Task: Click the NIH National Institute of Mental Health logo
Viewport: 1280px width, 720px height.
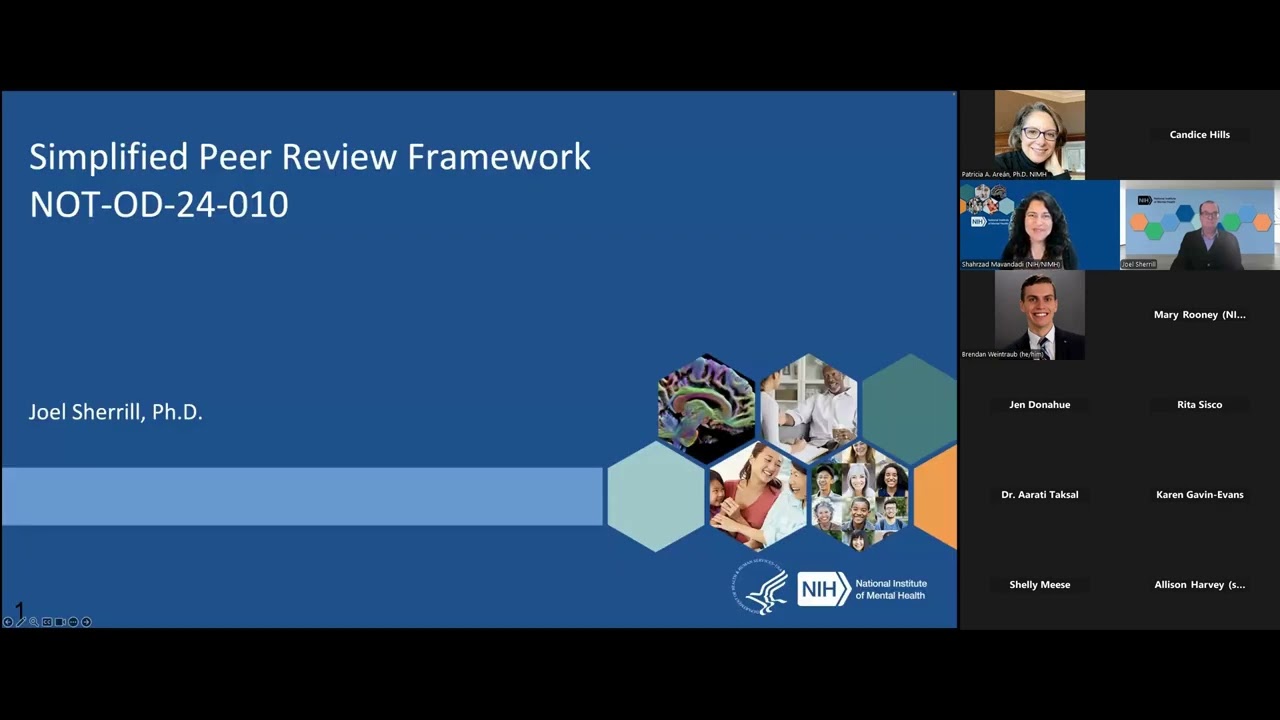Action: pyautogui.click(x=862, y=589)
